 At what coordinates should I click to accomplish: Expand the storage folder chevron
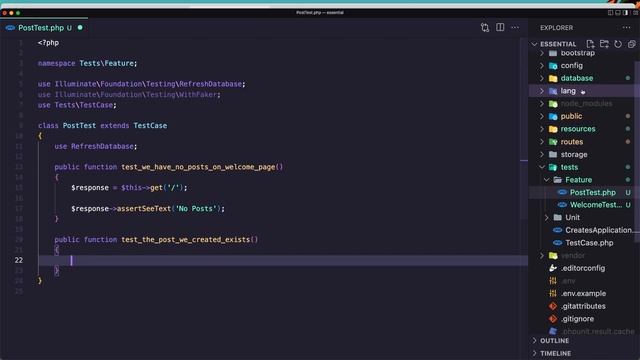click(x=542, y=154)
